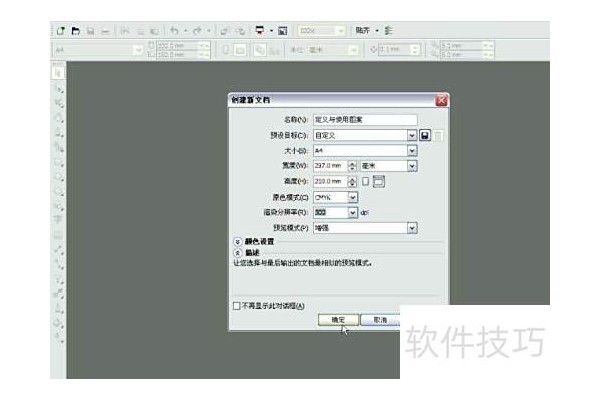Click the 宽度 297.0 mm field

tap(330, 166)
